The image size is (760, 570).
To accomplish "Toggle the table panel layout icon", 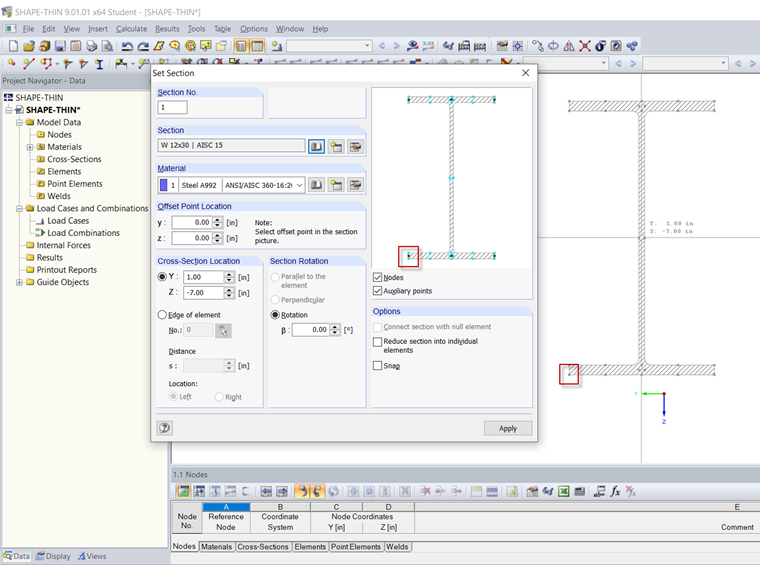I will click(257, 46).
